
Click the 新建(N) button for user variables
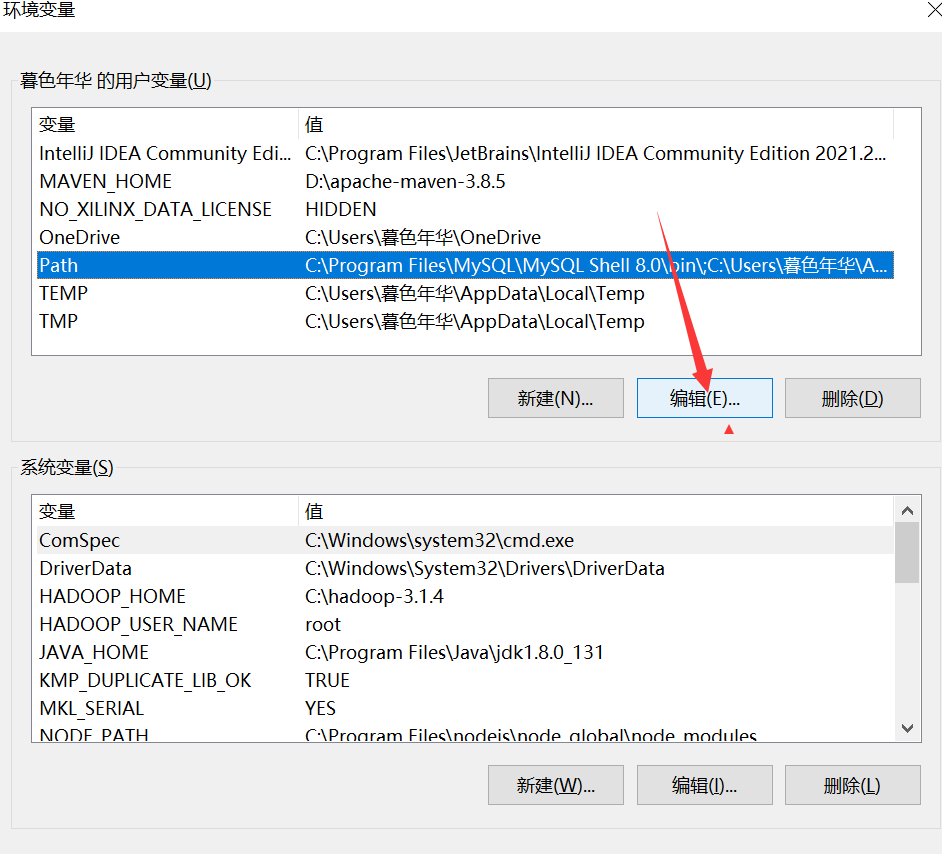[555, 397]
